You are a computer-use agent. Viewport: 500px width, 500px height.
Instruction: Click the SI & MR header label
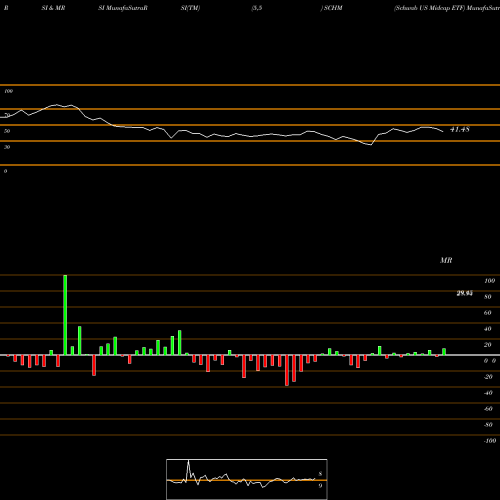[x=53, y=8]
